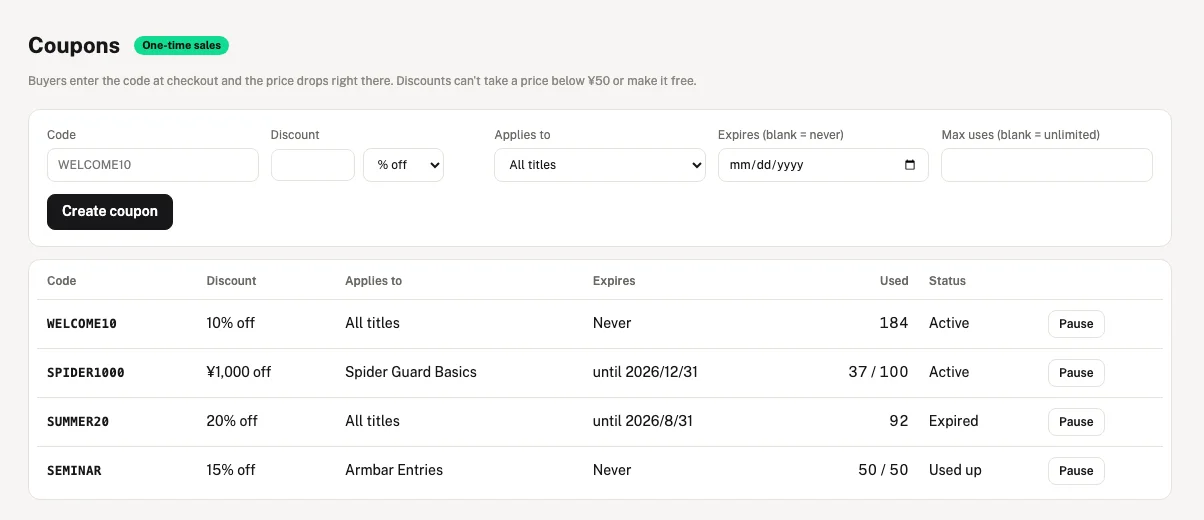1204x520 pixels.
Task: Select the WELCOME10 code in table
Action: (x=82, y=324)
